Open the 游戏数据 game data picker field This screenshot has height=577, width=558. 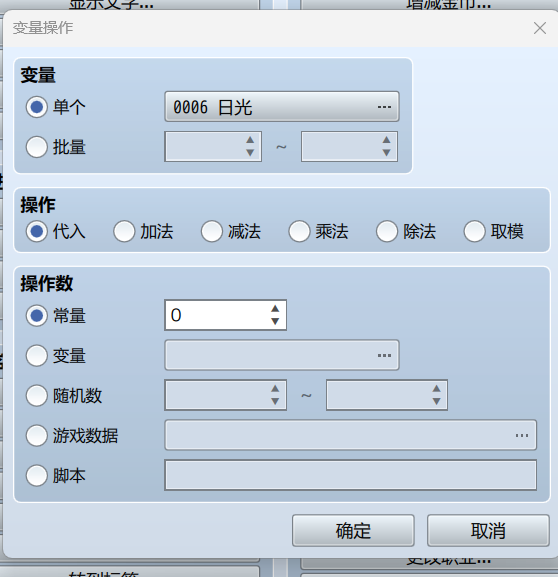point(350,435)
